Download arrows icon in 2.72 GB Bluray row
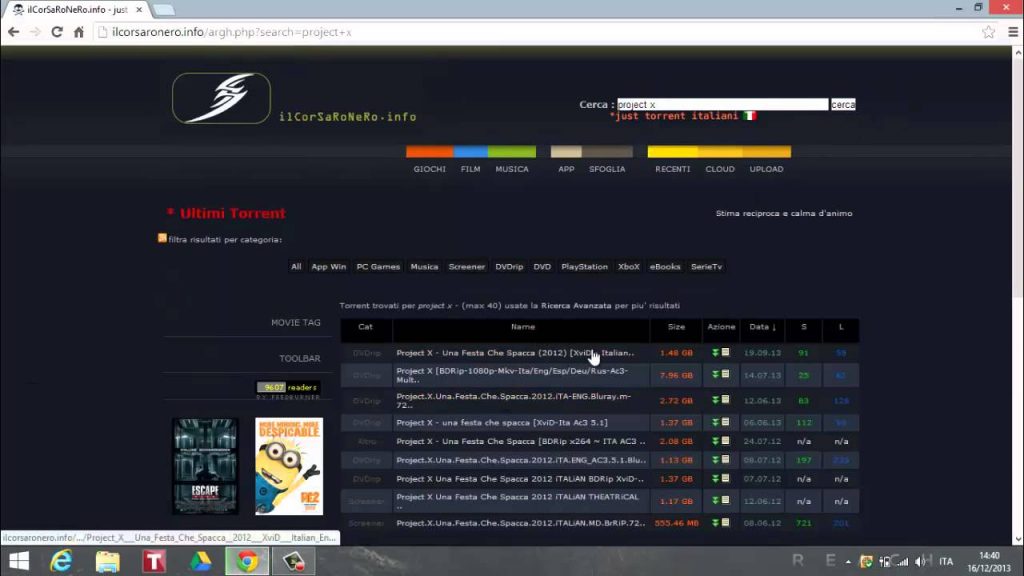This screenshot has height=576, width=1024. point(715,400)
